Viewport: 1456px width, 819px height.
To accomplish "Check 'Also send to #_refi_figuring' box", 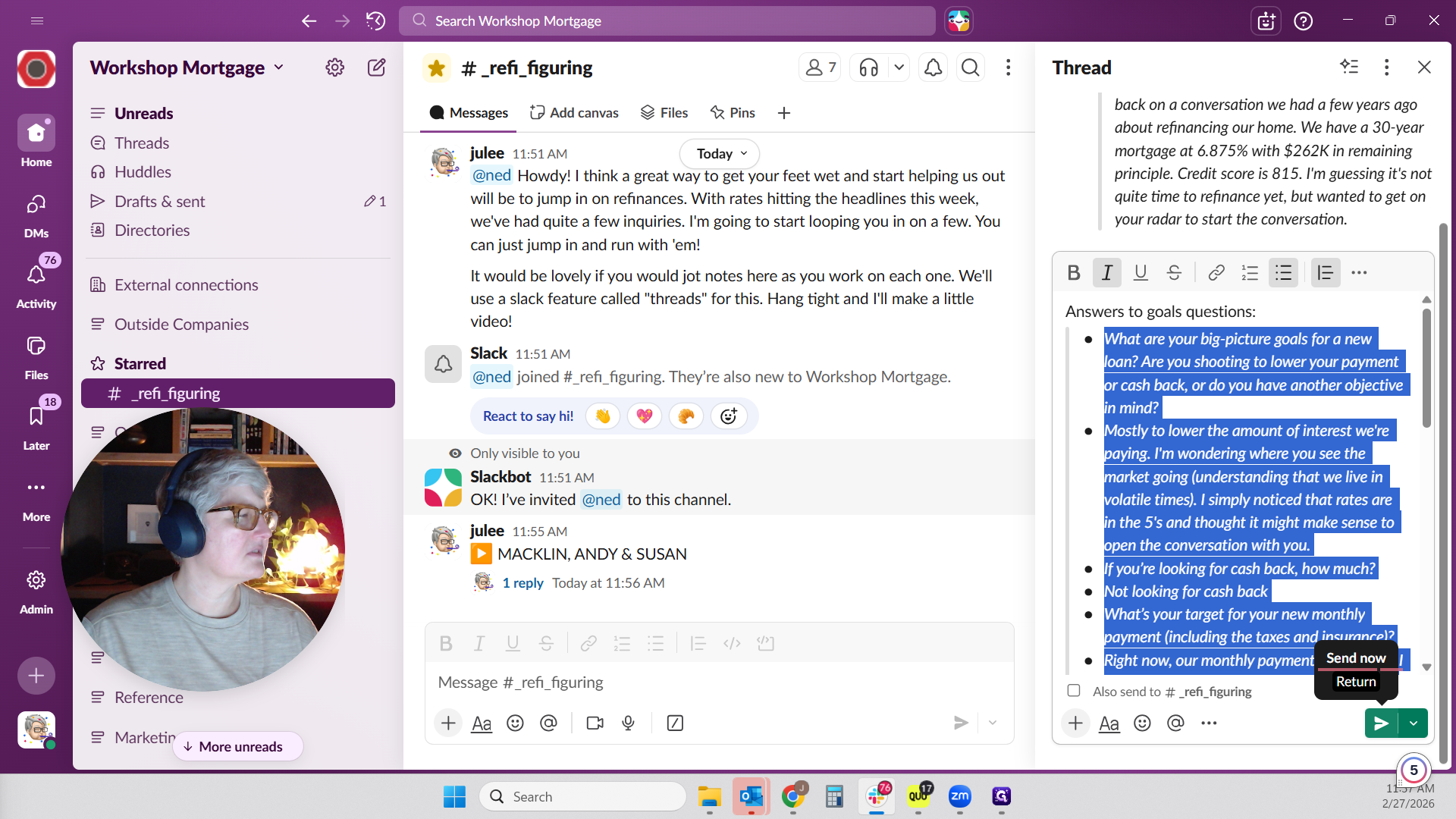I will (1074, 691).
